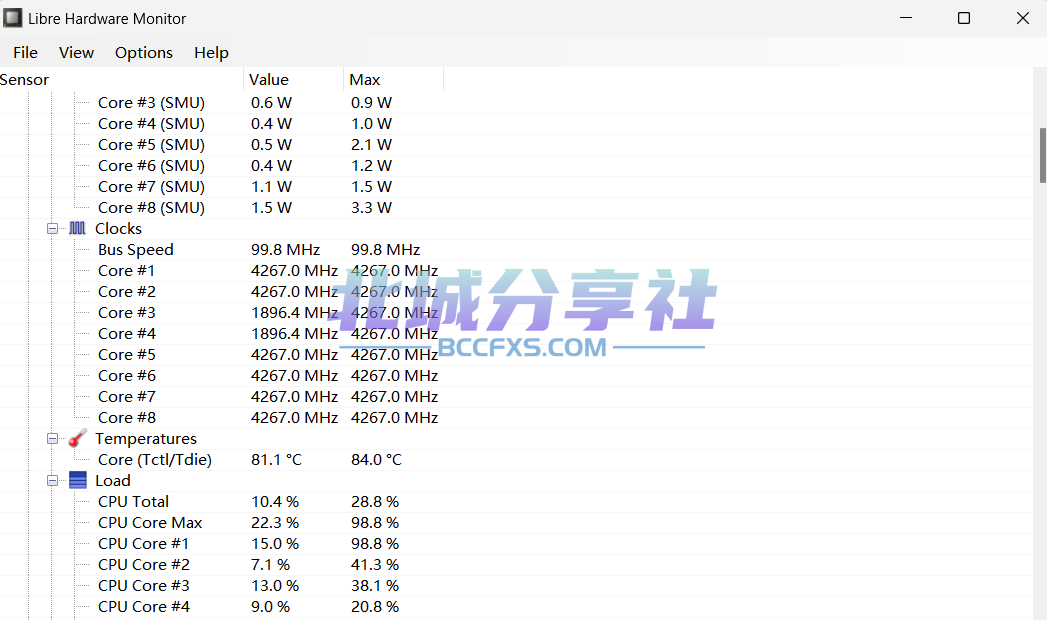
Task: Select the Temperatures group row label
Action: [x=146, y=438]
